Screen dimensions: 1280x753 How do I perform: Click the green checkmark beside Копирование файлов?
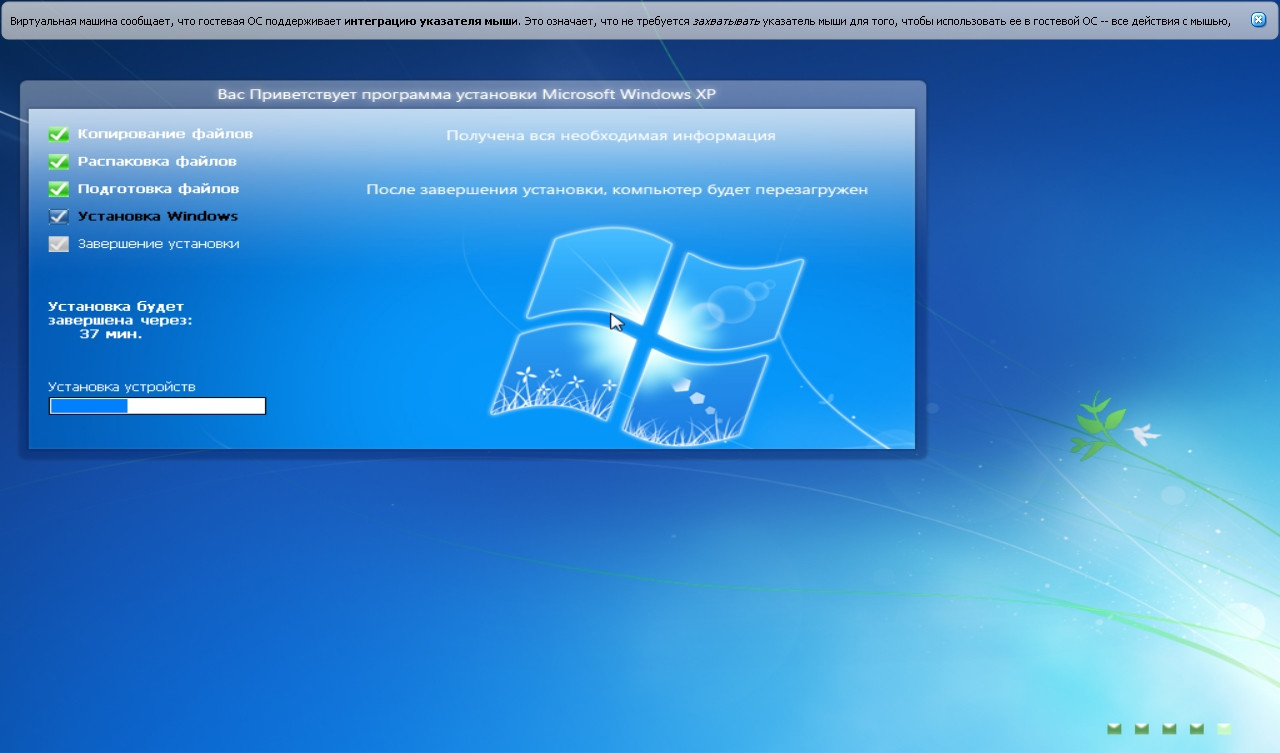(59, 134)
